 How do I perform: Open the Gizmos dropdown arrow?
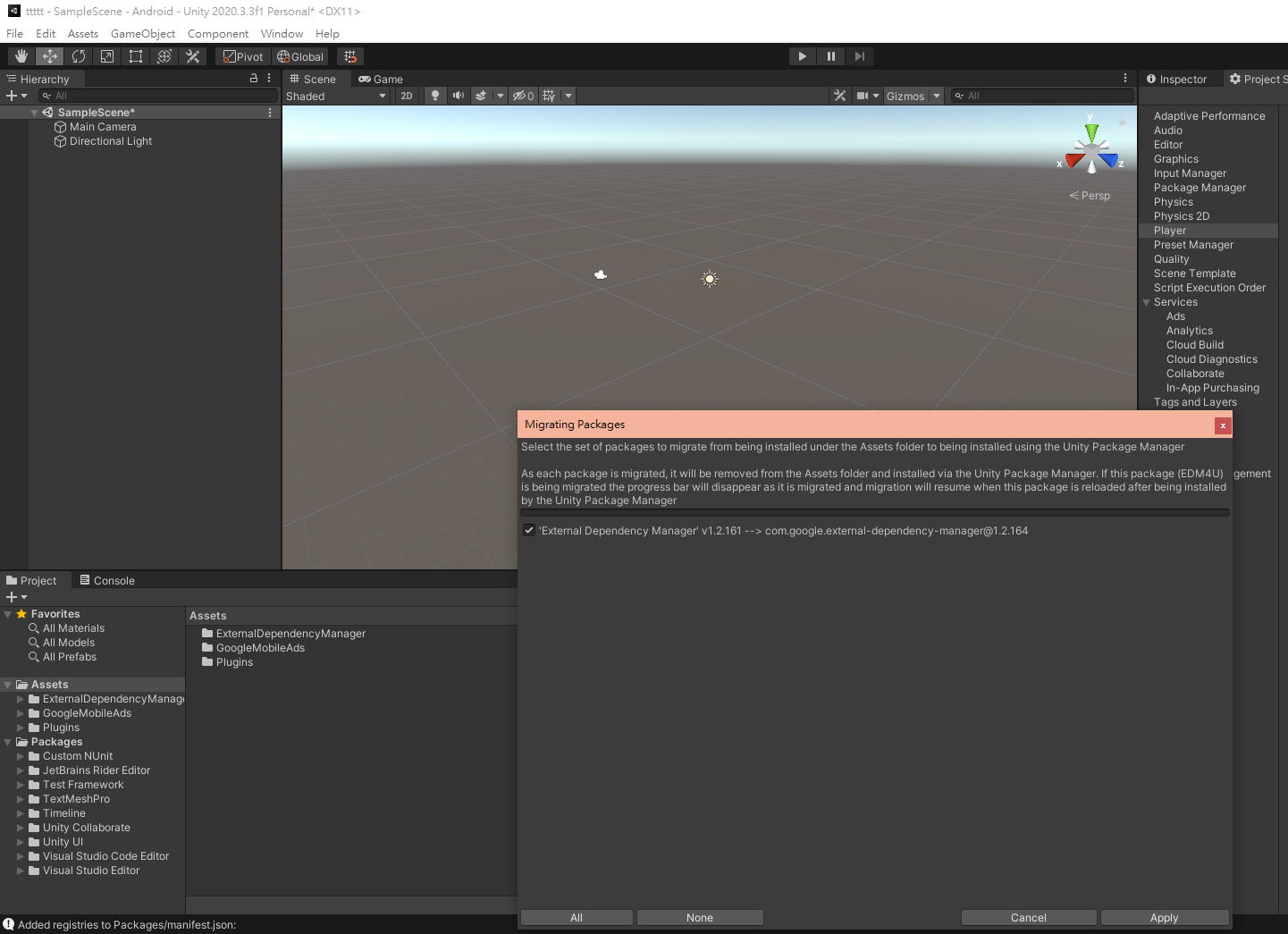(x=937, y=96)
